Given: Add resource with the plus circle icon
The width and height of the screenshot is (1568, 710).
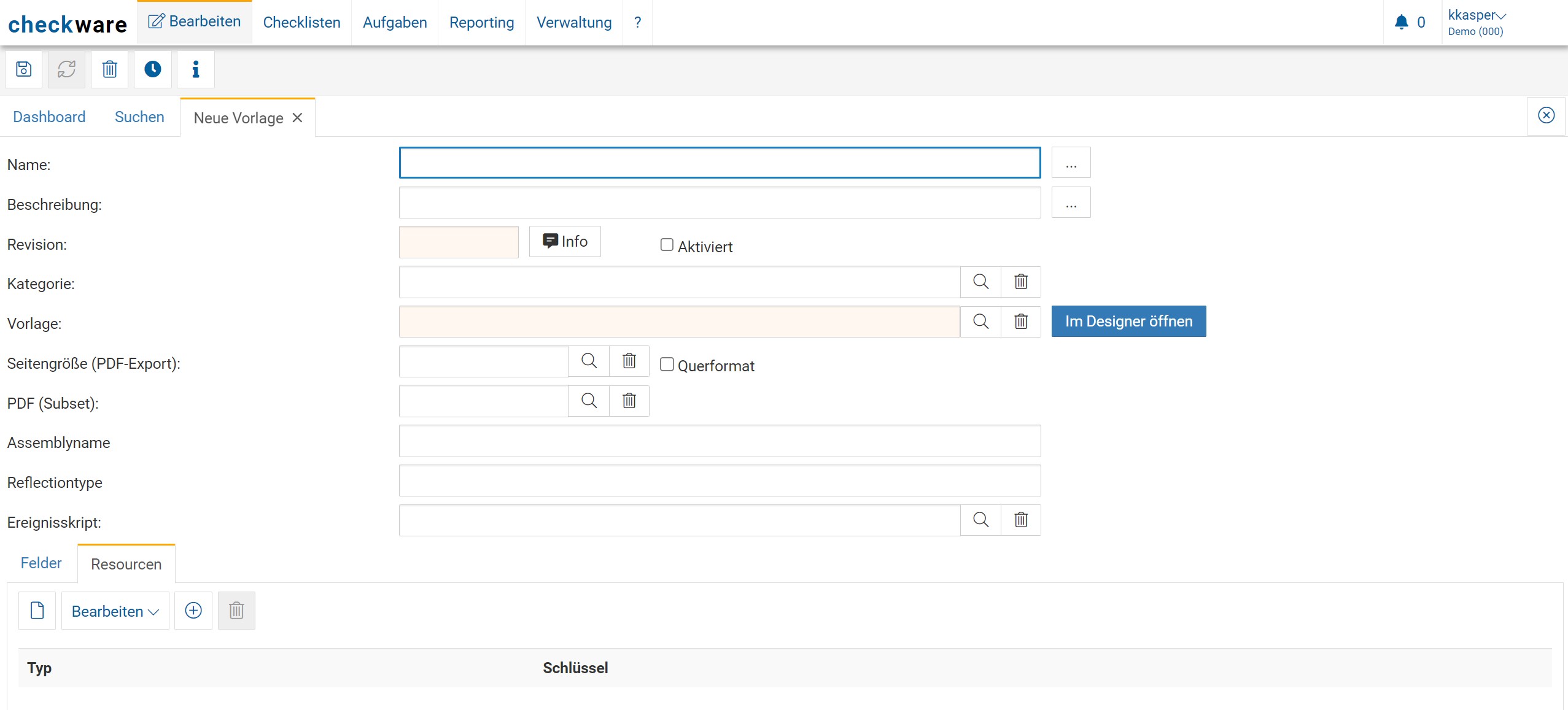Looking at the screenshot, I should 193,611.
